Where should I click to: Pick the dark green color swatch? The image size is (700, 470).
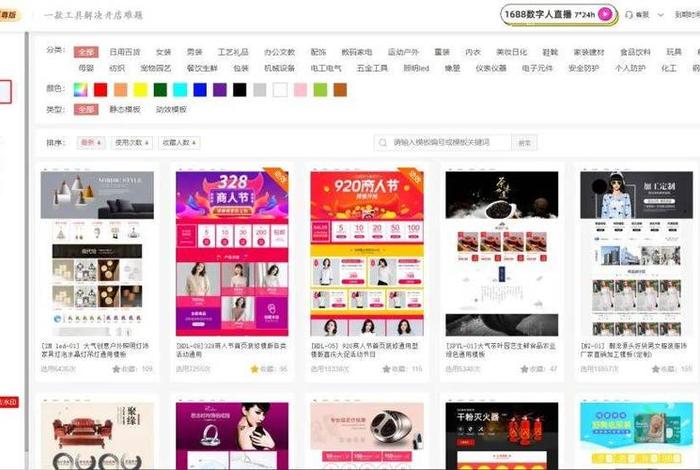point(160,90)
